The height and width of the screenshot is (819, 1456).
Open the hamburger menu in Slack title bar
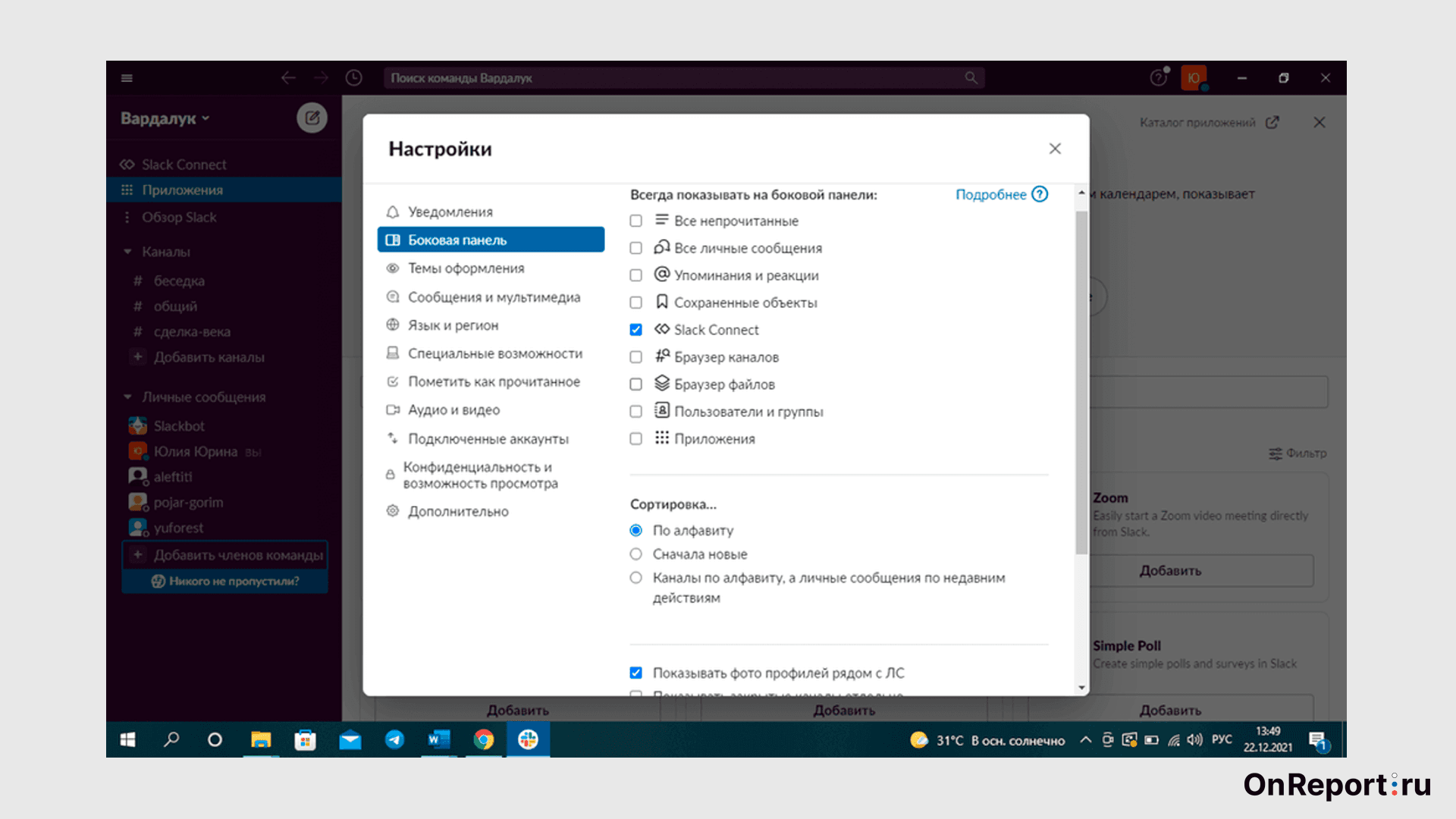pos(127,78)
